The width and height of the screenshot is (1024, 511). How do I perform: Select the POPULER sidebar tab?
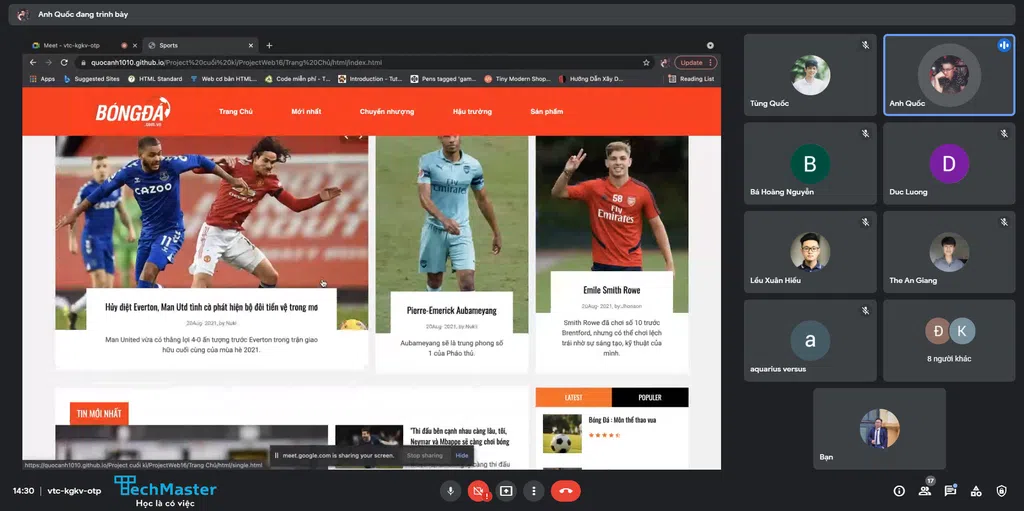coord(650,397)
